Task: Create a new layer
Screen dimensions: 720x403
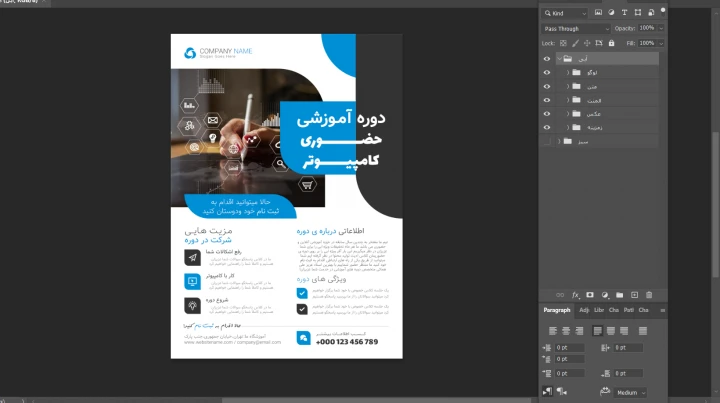Action: [633, 295]
